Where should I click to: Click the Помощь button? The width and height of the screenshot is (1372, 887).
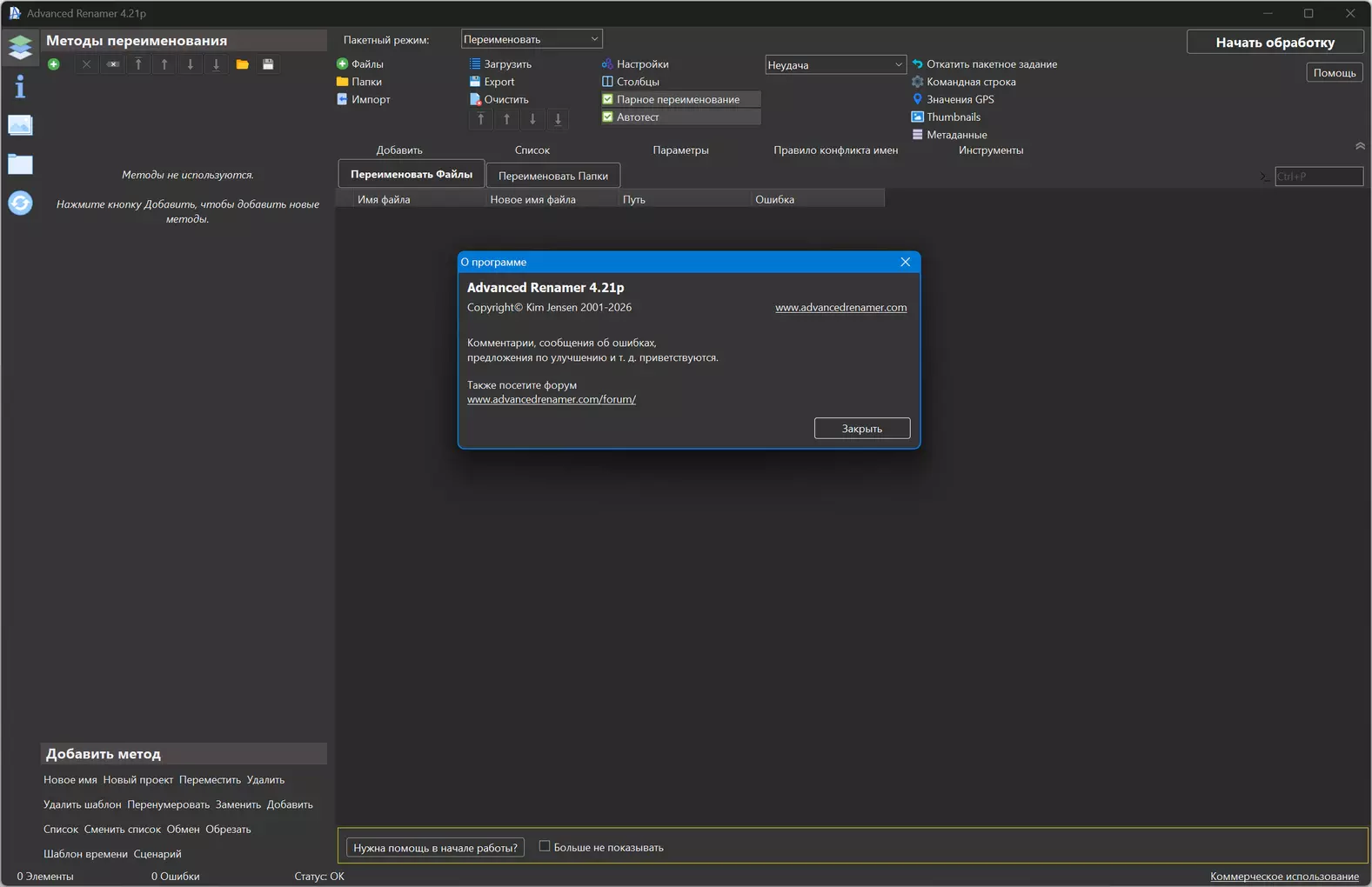(x=1335, y=73)
